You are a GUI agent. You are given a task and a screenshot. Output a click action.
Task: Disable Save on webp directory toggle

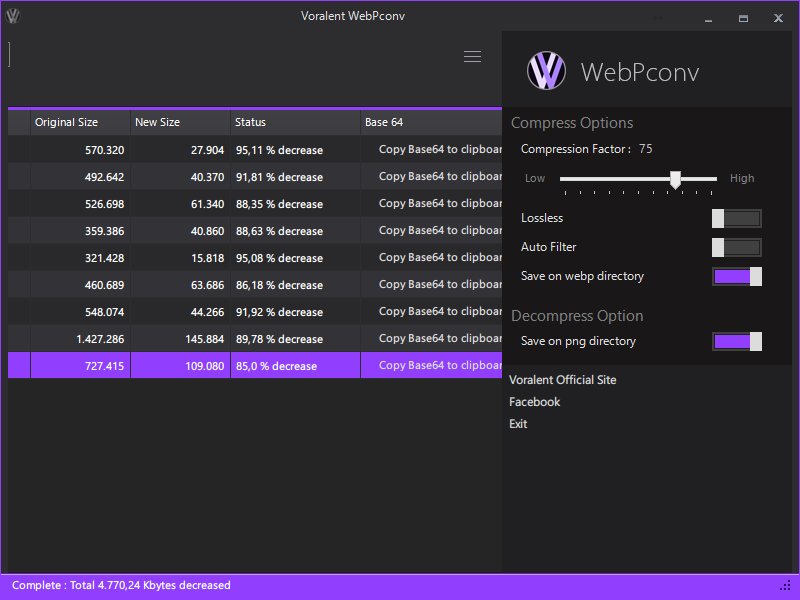tap(737, 277)
